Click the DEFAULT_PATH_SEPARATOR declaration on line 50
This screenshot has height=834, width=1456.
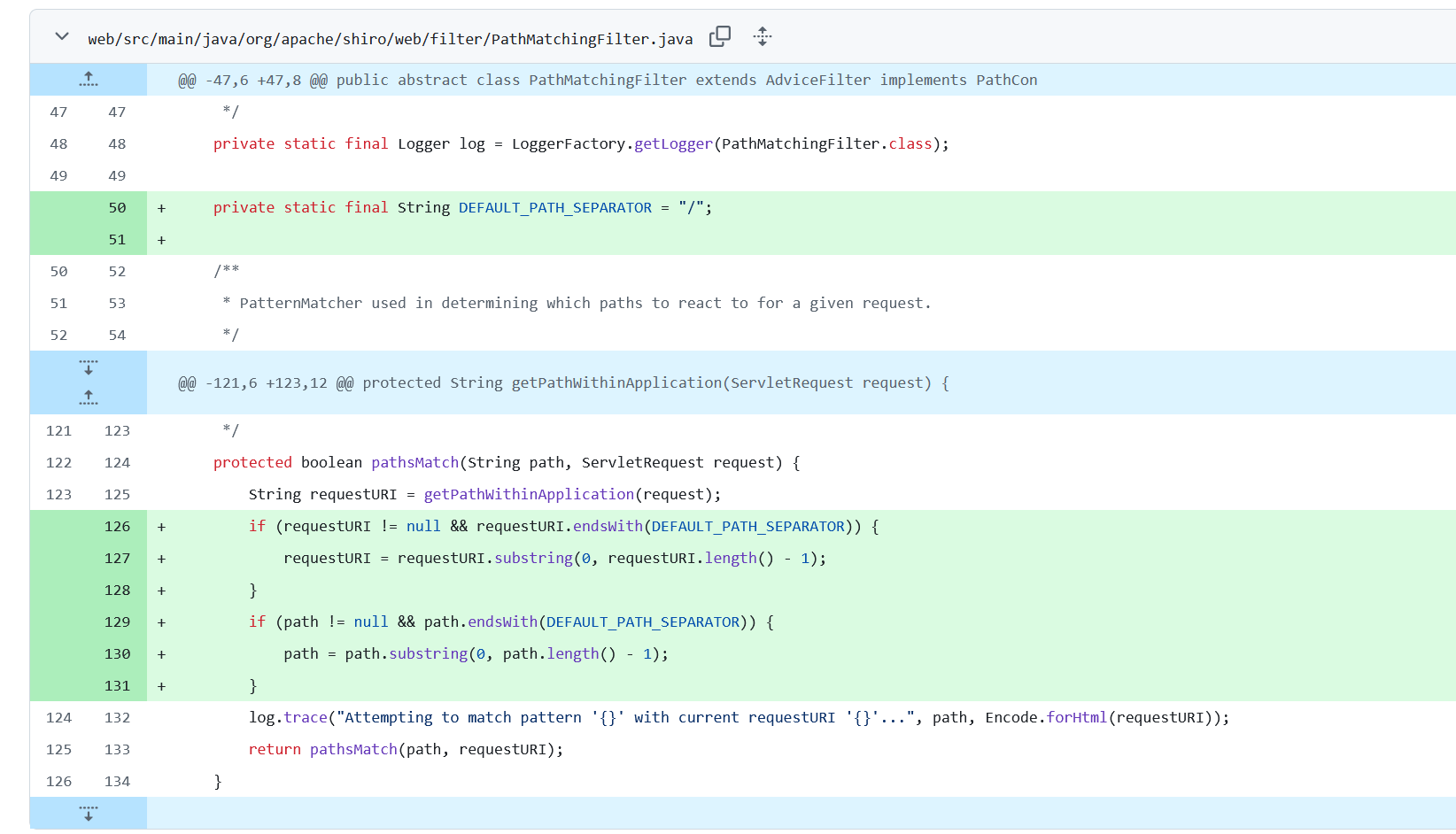[x=554, y=207]
